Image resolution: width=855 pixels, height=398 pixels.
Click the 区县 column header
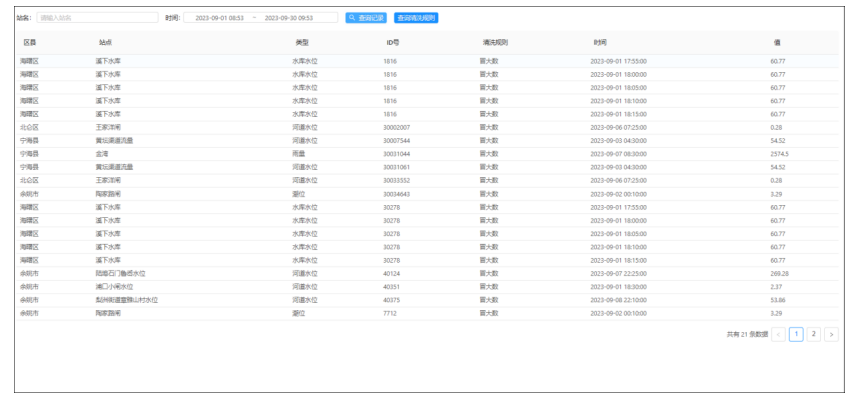29,43
